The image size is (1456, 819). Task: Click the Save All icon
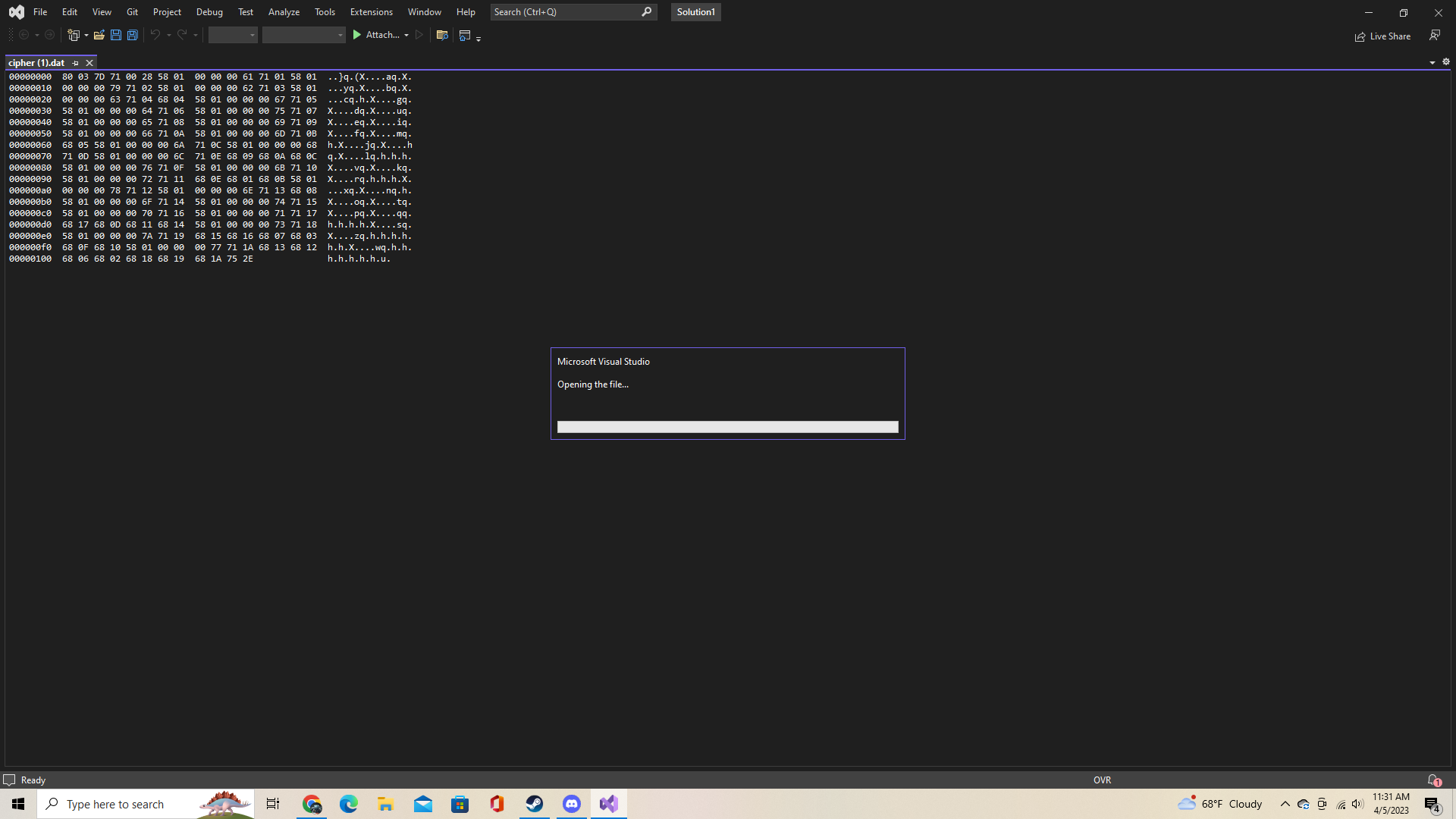click(132, 35)
